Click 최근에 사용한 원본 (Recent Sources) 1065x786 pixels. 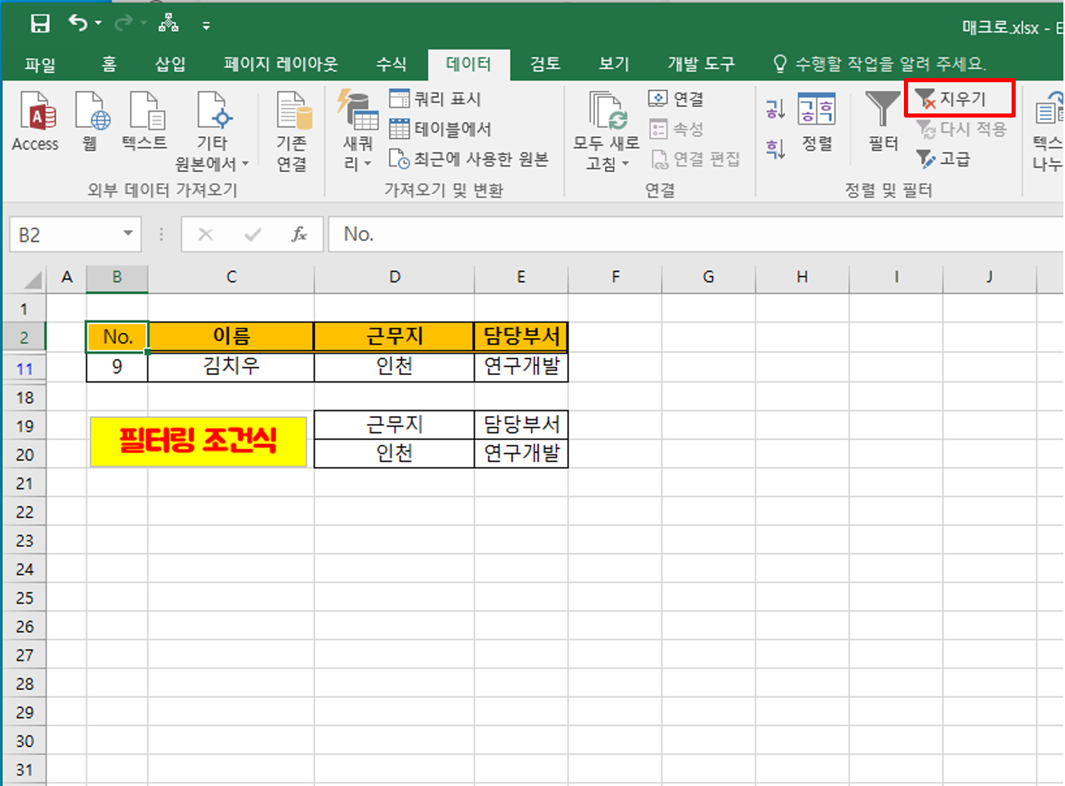point(469,159)
